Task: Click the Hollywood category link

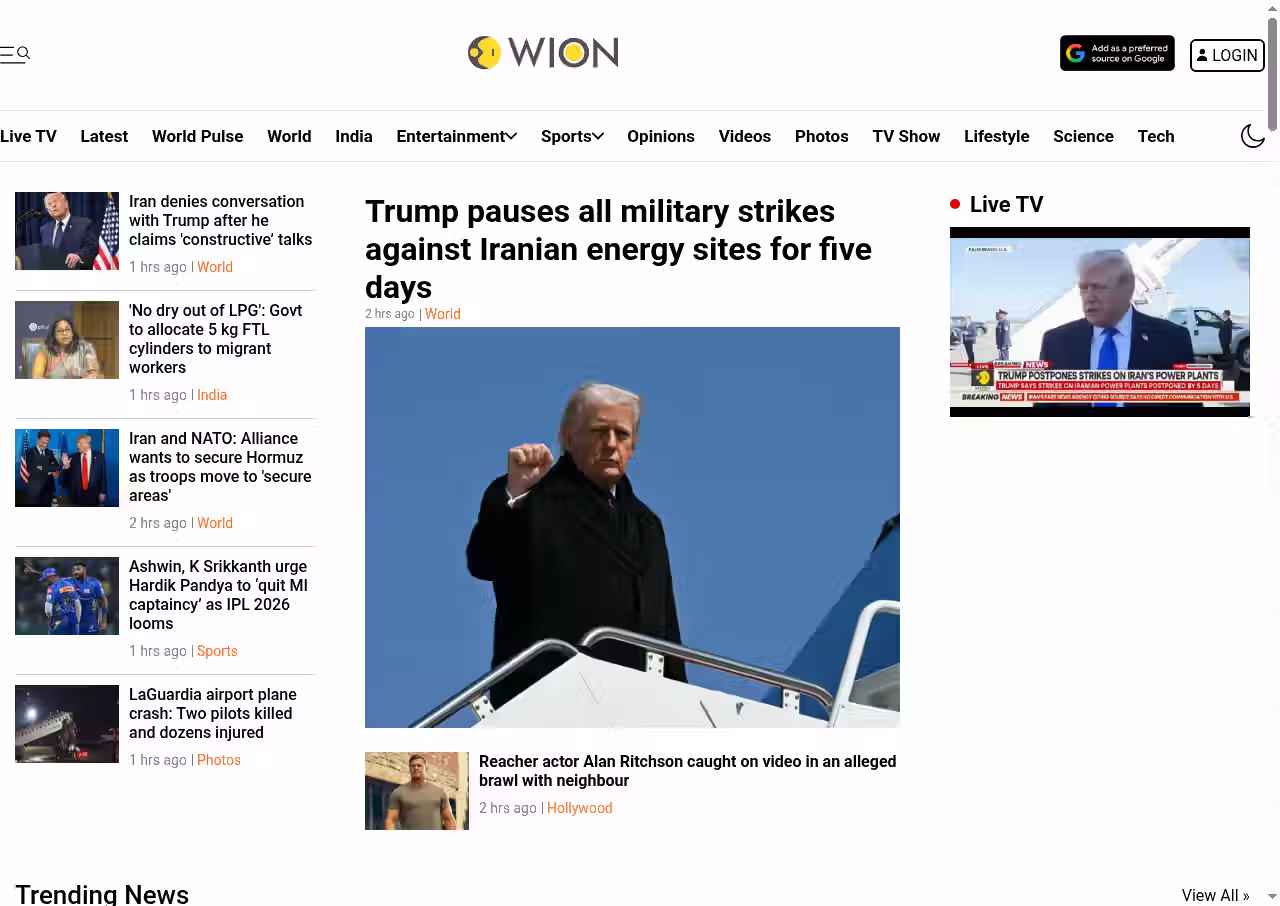Action: (579, 808)
